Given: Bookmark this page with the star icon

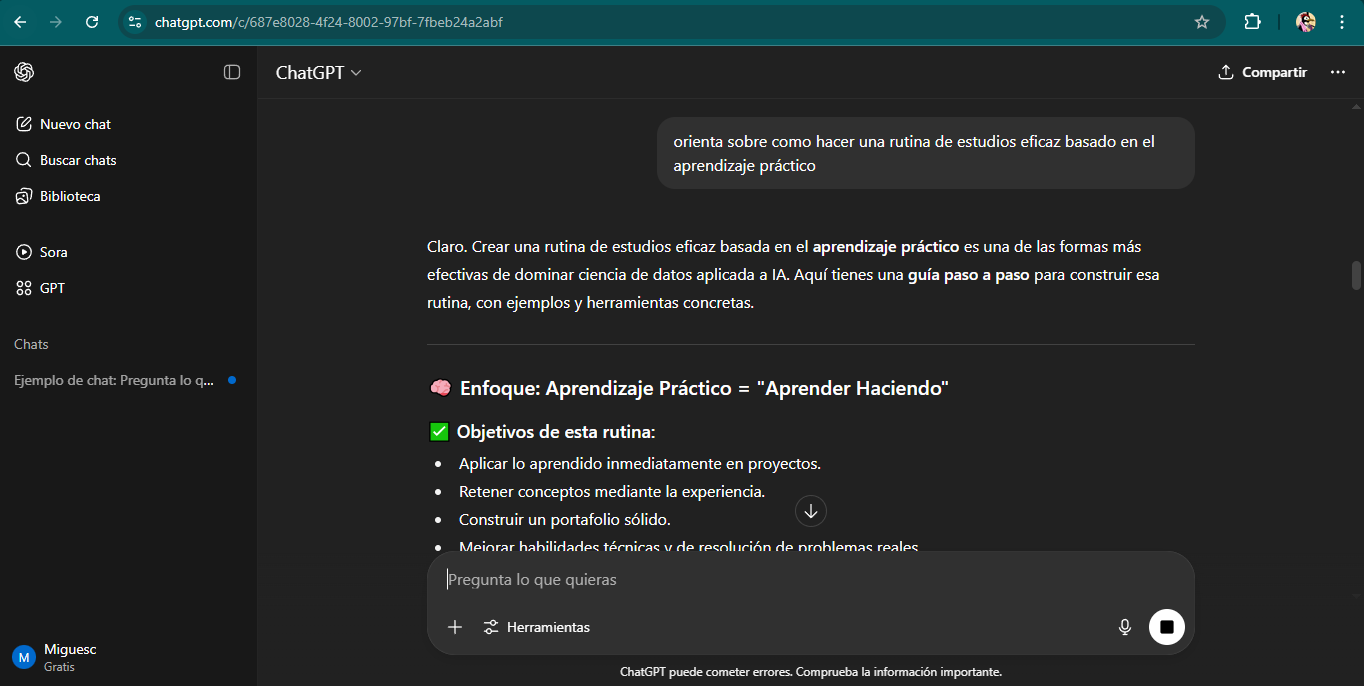Looking at the screenshot, I should point(1202,22).
